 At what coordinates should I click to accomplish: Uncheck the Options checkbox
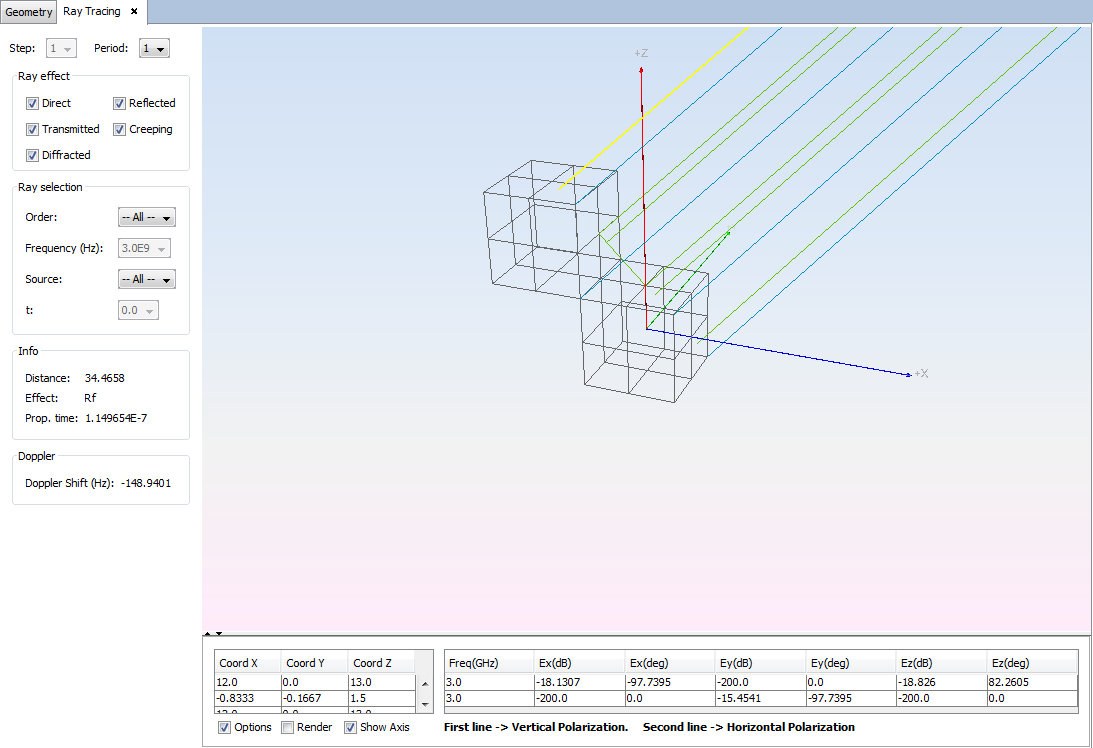(x=224, y=727)
